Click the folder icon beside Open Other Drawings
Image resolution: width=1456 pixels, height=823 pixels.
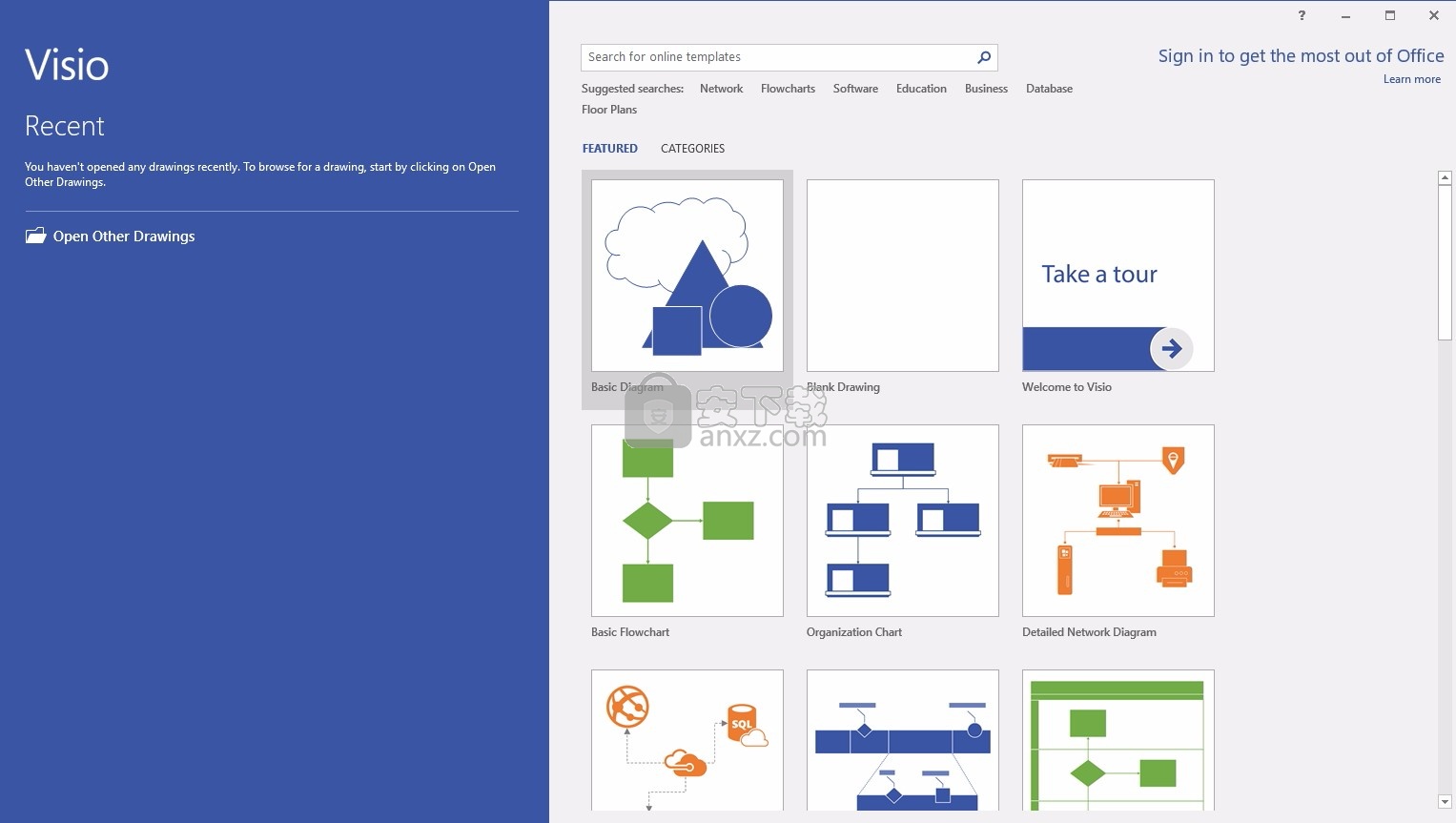click(x=35, y=236)
